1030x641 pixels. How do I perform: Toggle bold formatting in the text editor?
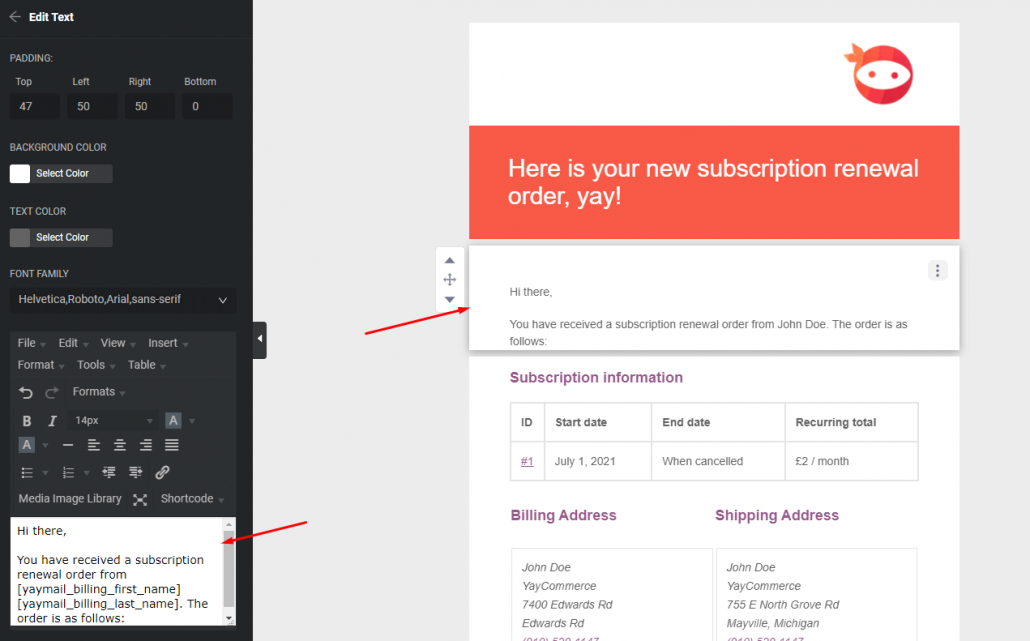(27, 421)
